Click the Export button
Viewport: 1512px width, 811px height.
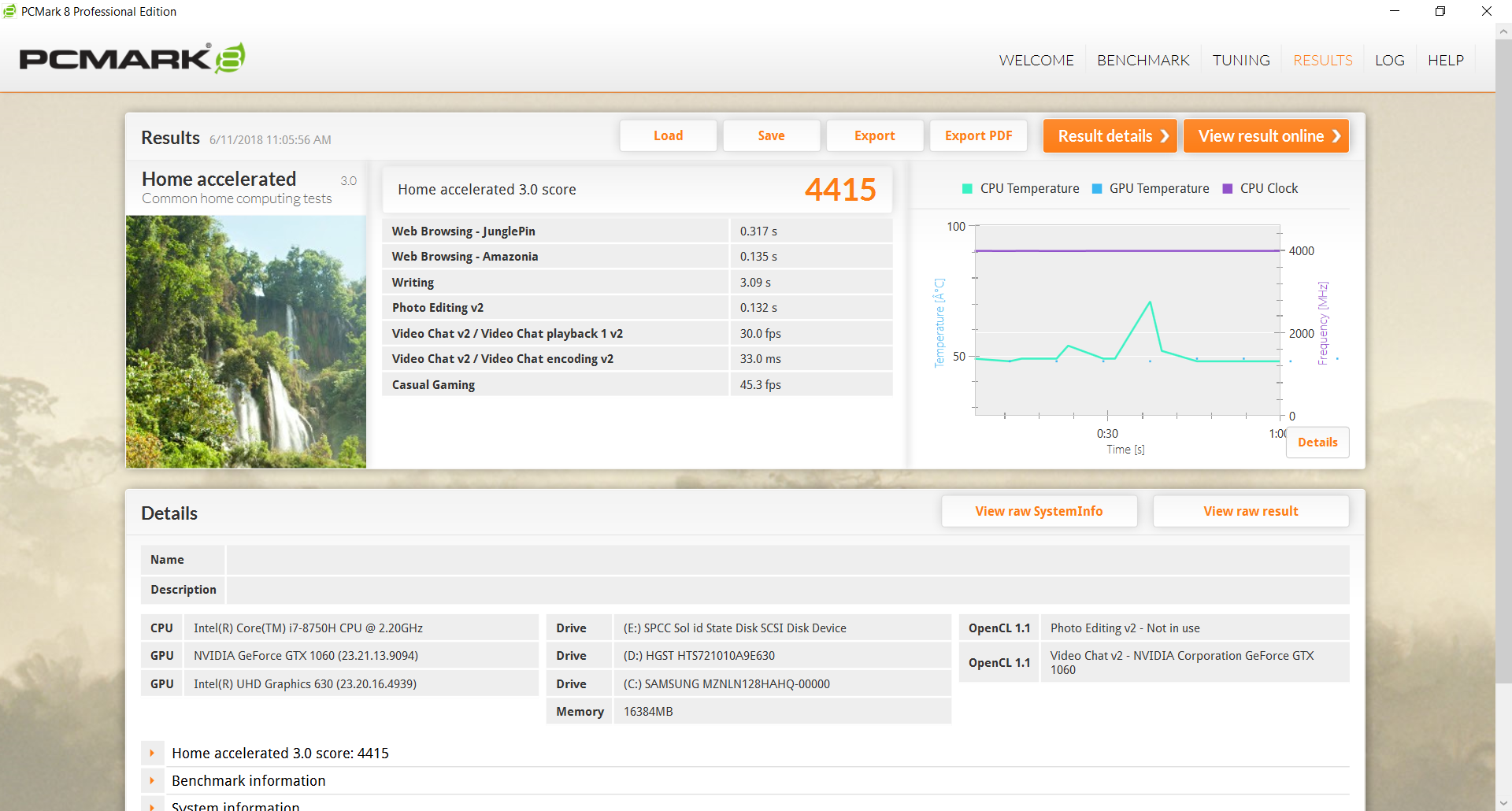coord(875,135)
